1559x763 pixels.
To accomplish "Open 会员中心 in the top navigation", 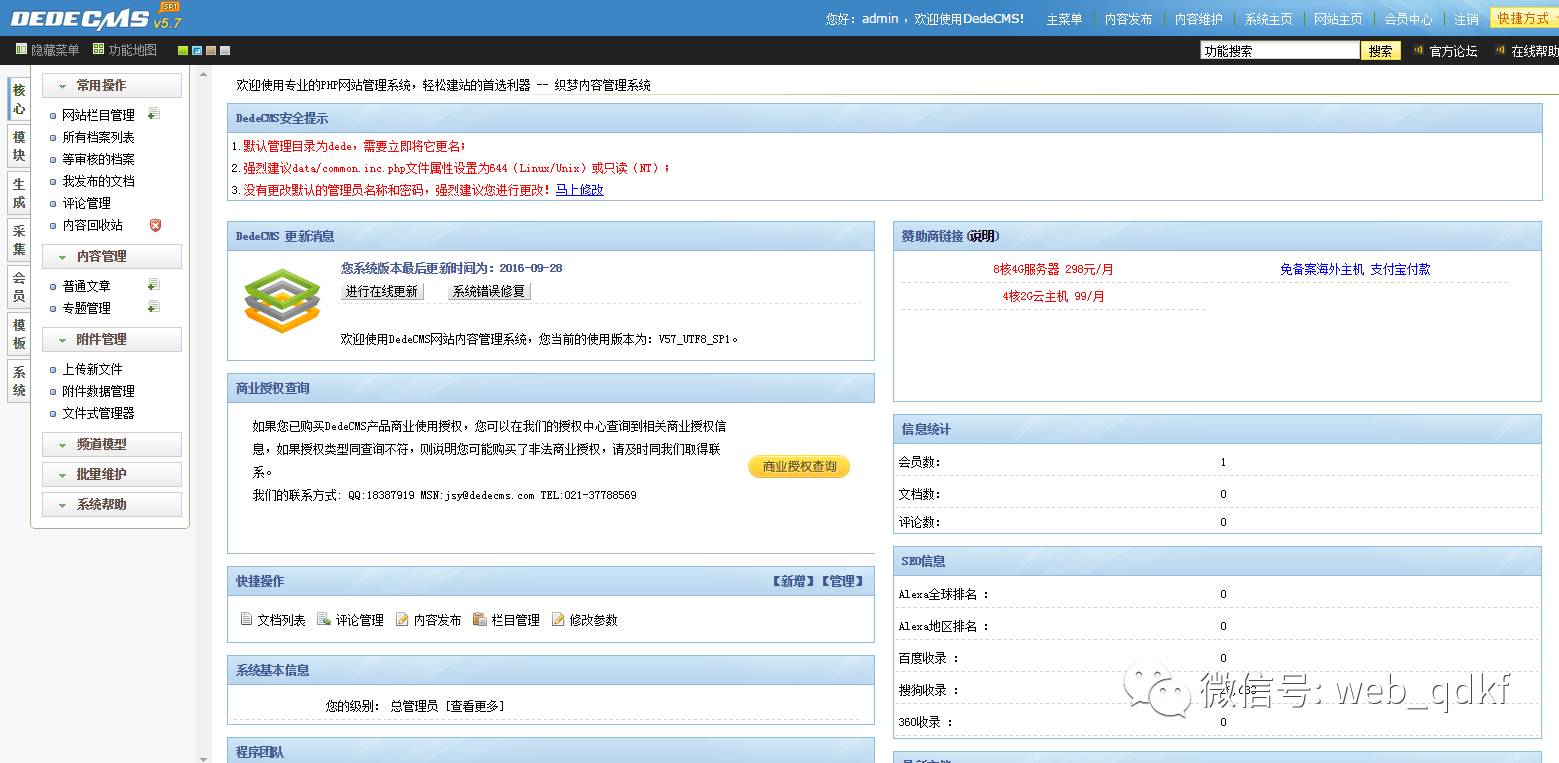I will tap(1408, 19).
